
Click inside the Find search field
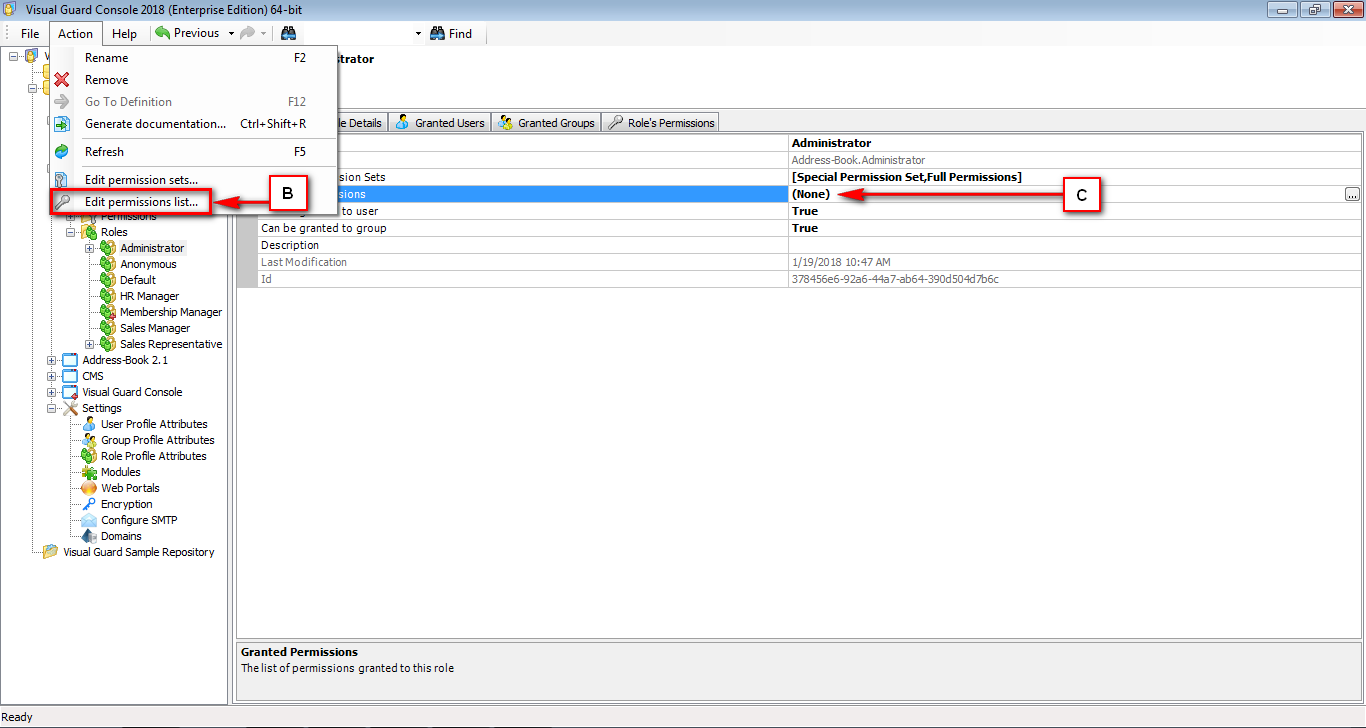tap(360, 32)
